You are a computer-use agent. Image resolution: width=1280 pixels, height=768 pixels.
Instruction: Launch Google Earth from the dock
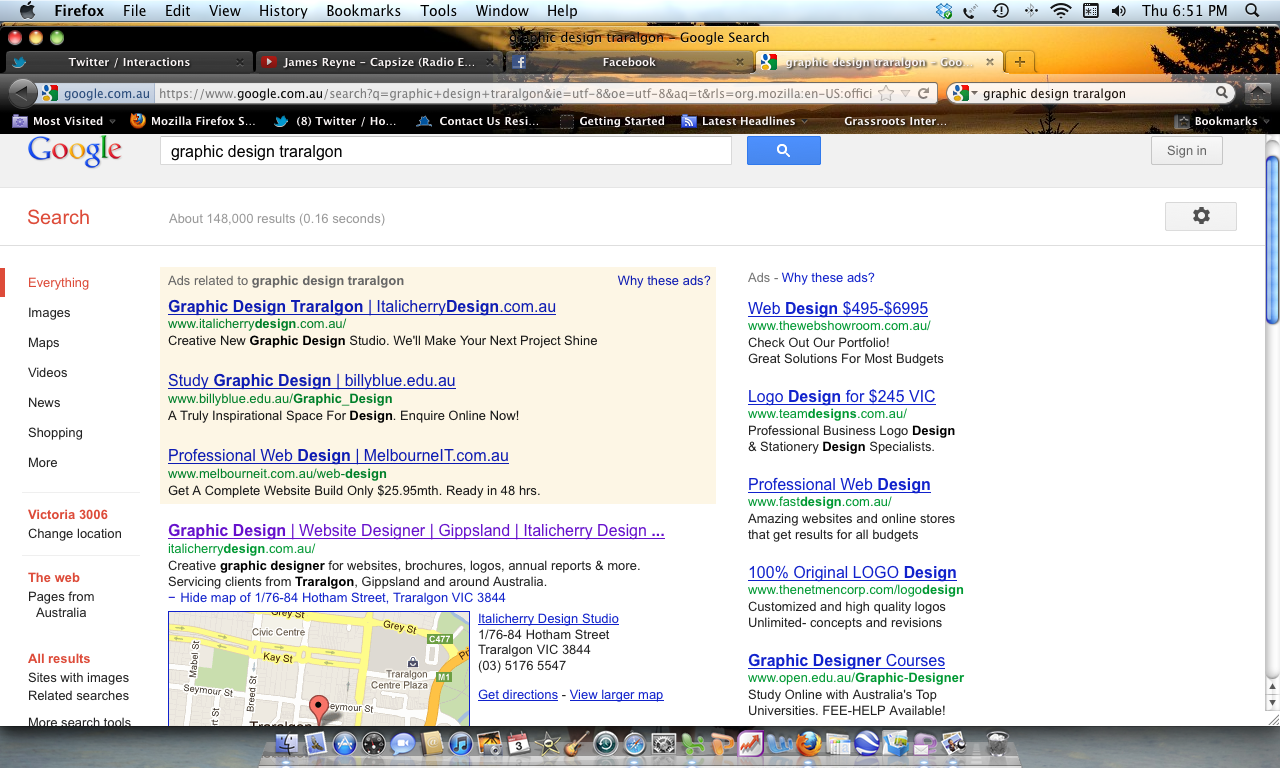[866, 743]
